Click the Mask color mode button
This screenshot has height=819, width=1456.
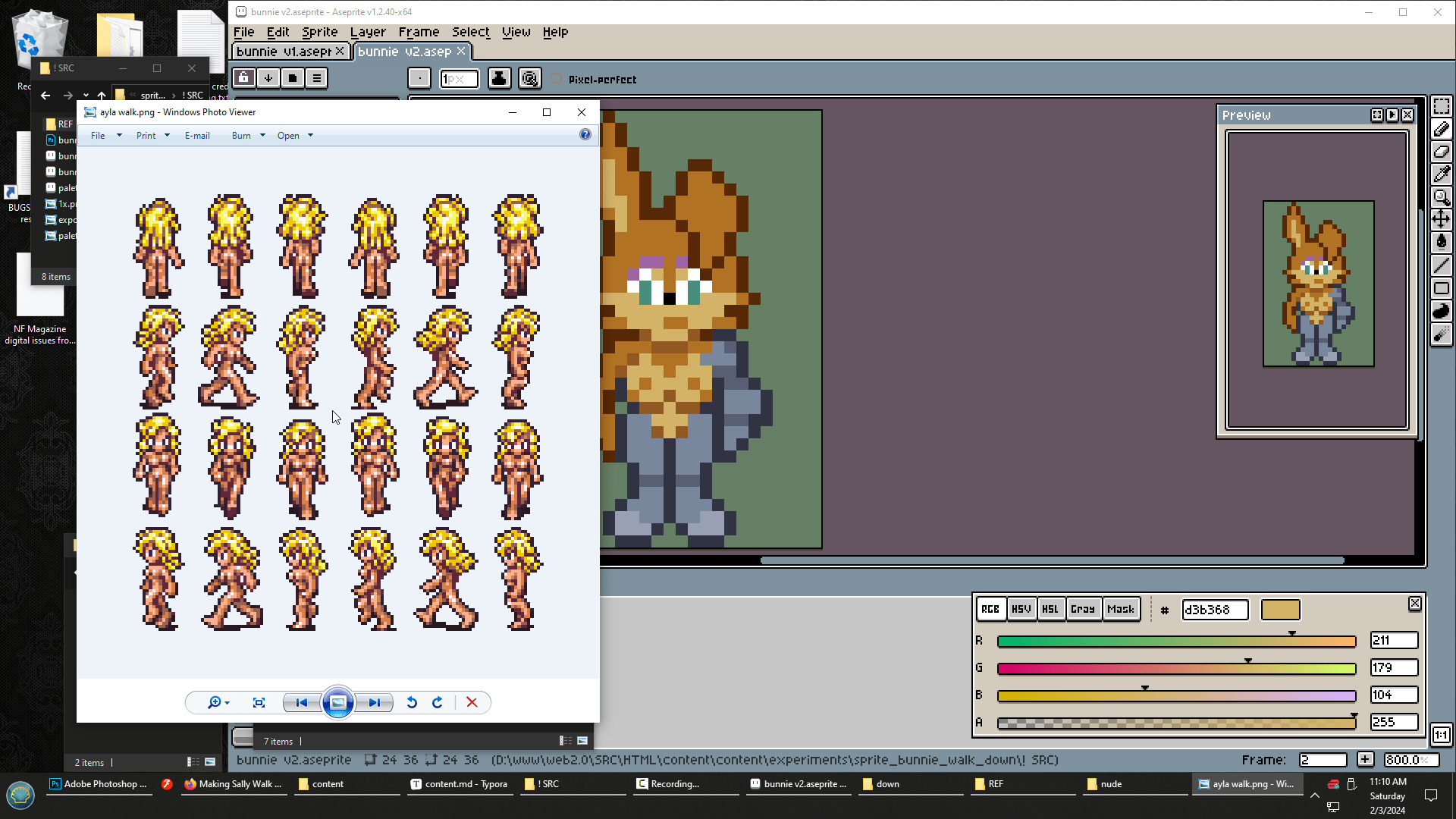pyautogui.click(x=1120, y=609)
